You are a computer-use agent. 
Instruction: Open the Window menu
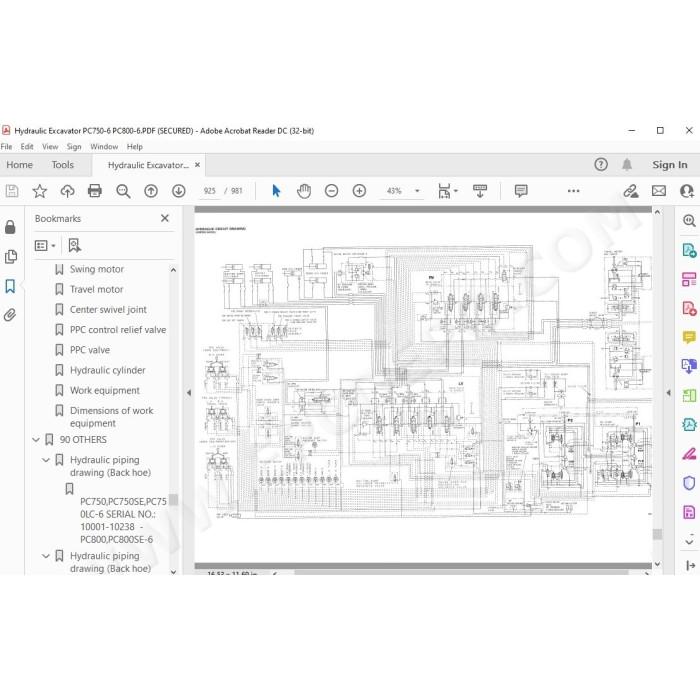coord(104,146)
